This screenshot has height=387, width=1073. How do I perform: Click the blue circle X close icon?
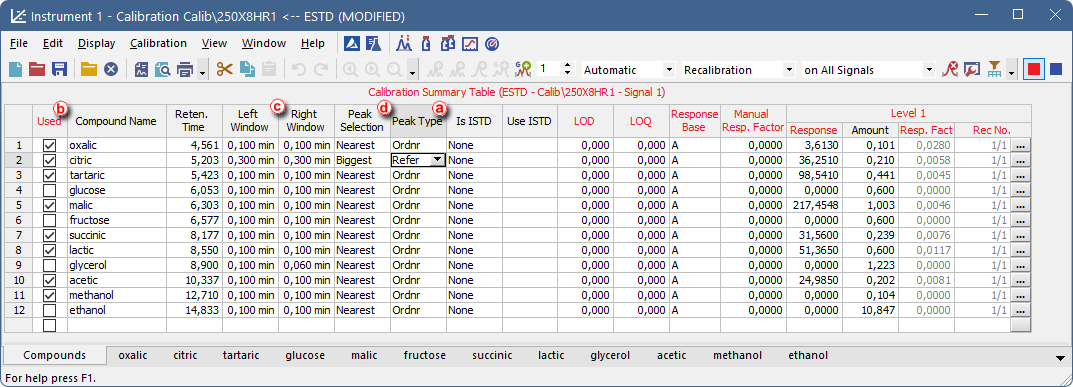[x=111, y=69]
